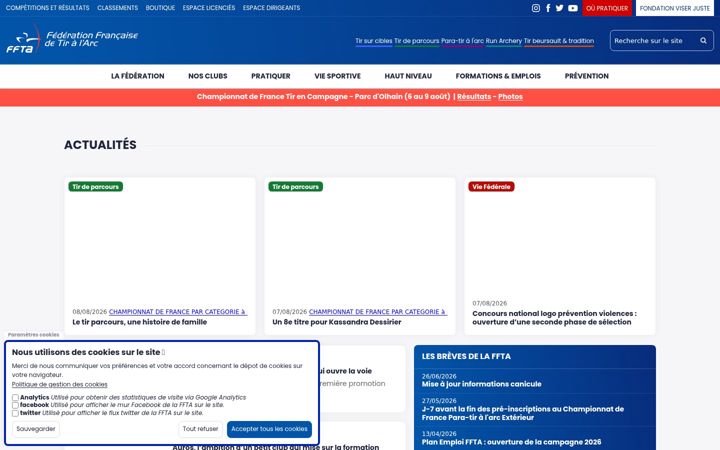Click the search magnifier icon

click(x=703, y=40)
